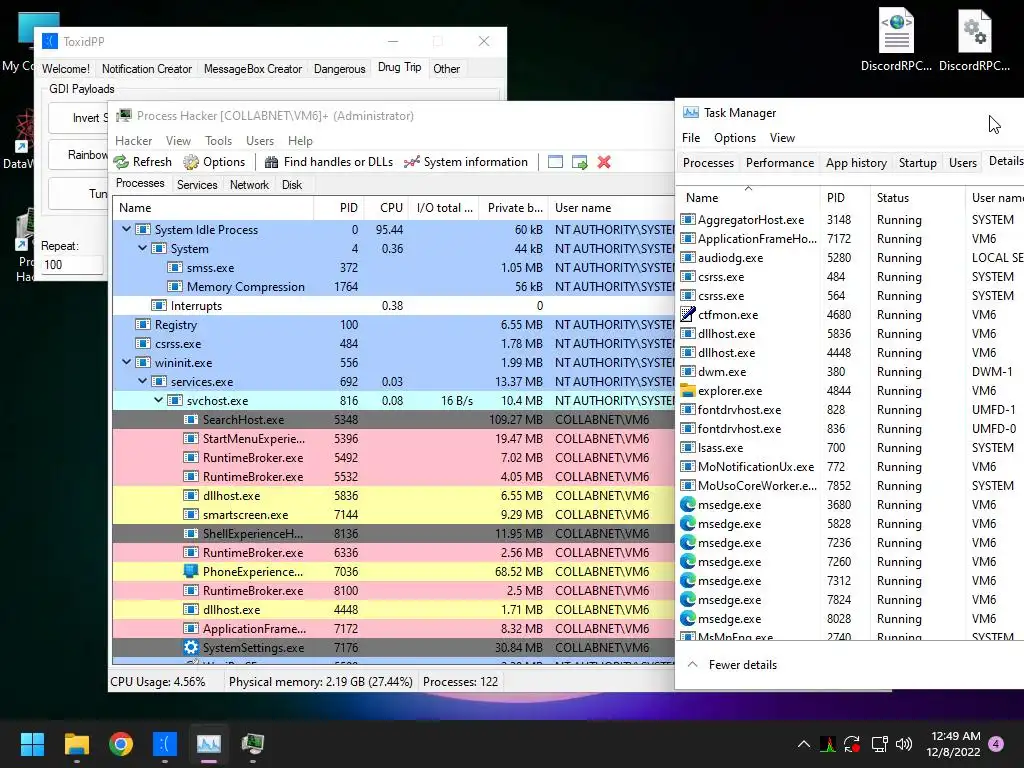
Task: Open Task Manager's Options menu
Action: coord(735,138)
